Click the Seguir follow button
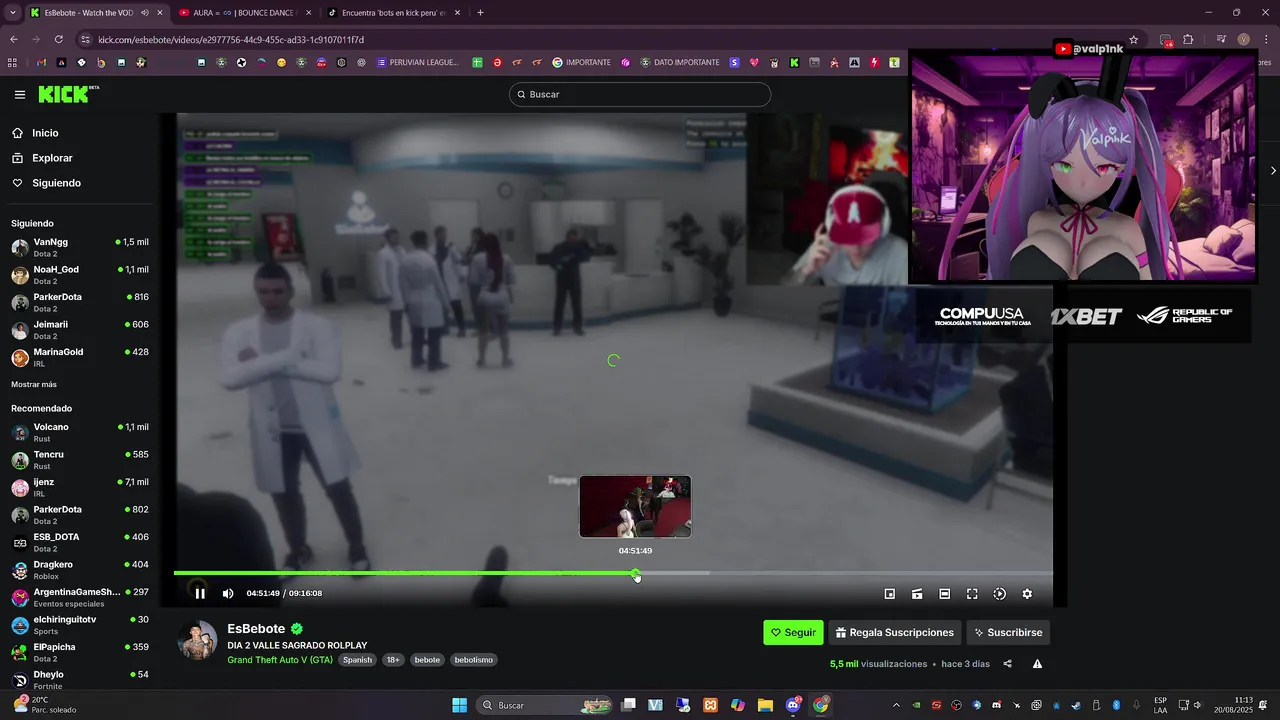Screen dimensions: 1280x720 [793, 633]
